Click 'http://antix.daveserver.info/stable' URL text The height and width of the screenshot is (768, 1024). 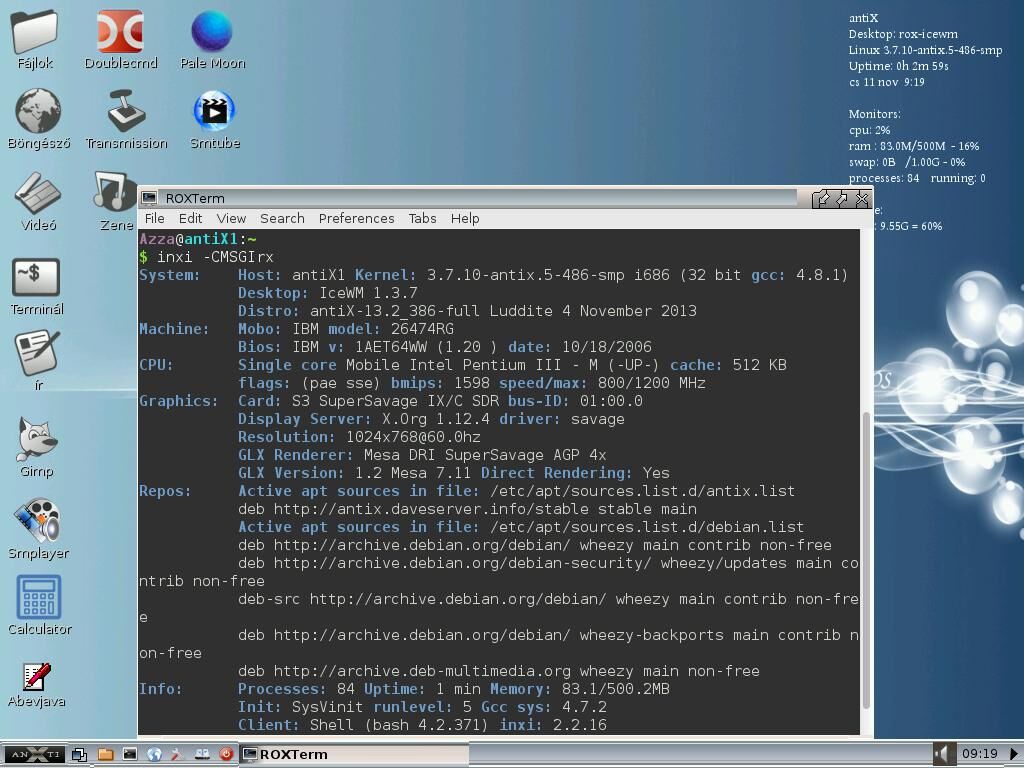431,509
